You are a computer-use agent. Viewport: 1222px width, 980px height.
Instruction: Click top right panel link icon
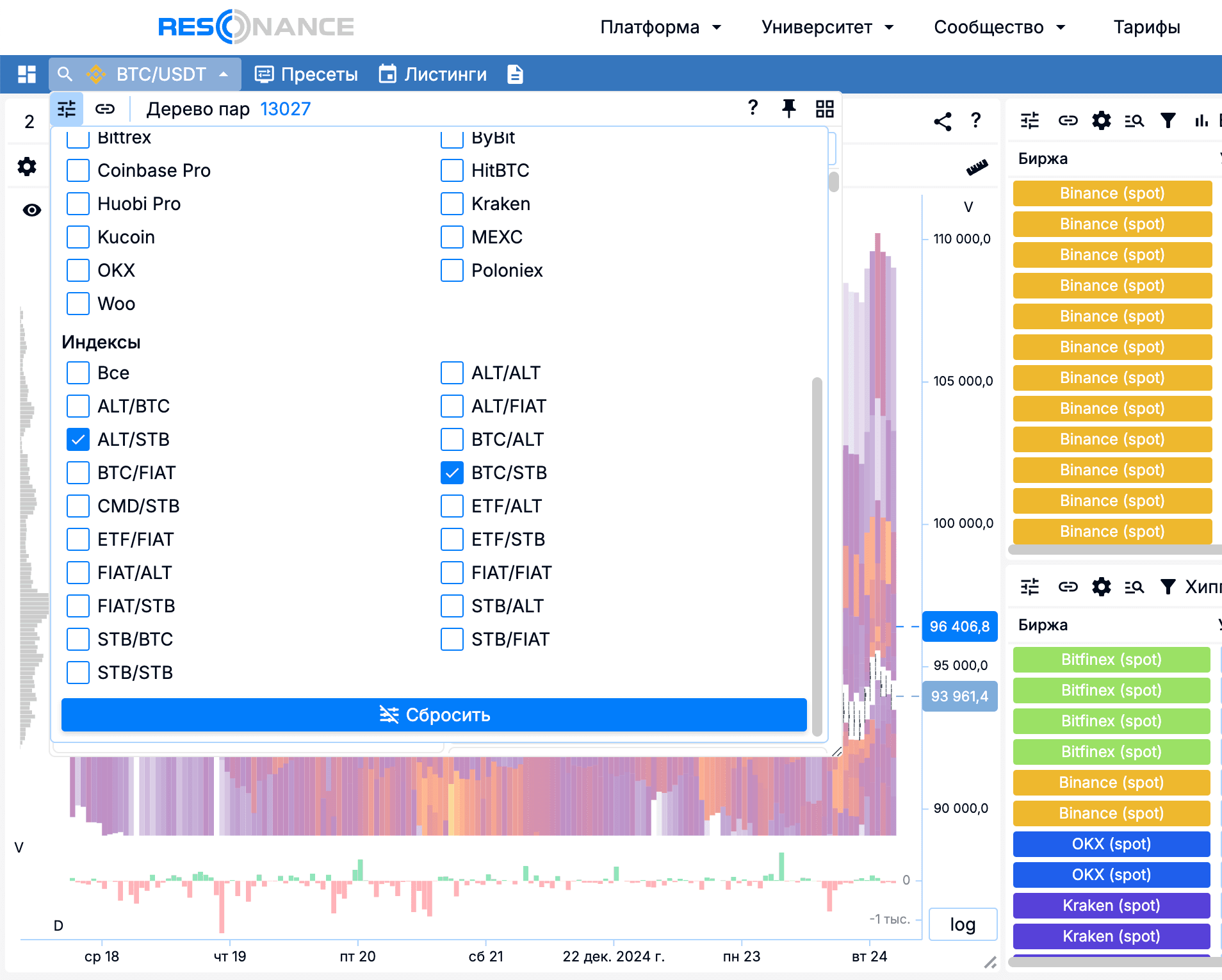click(x=1068, y=120)
